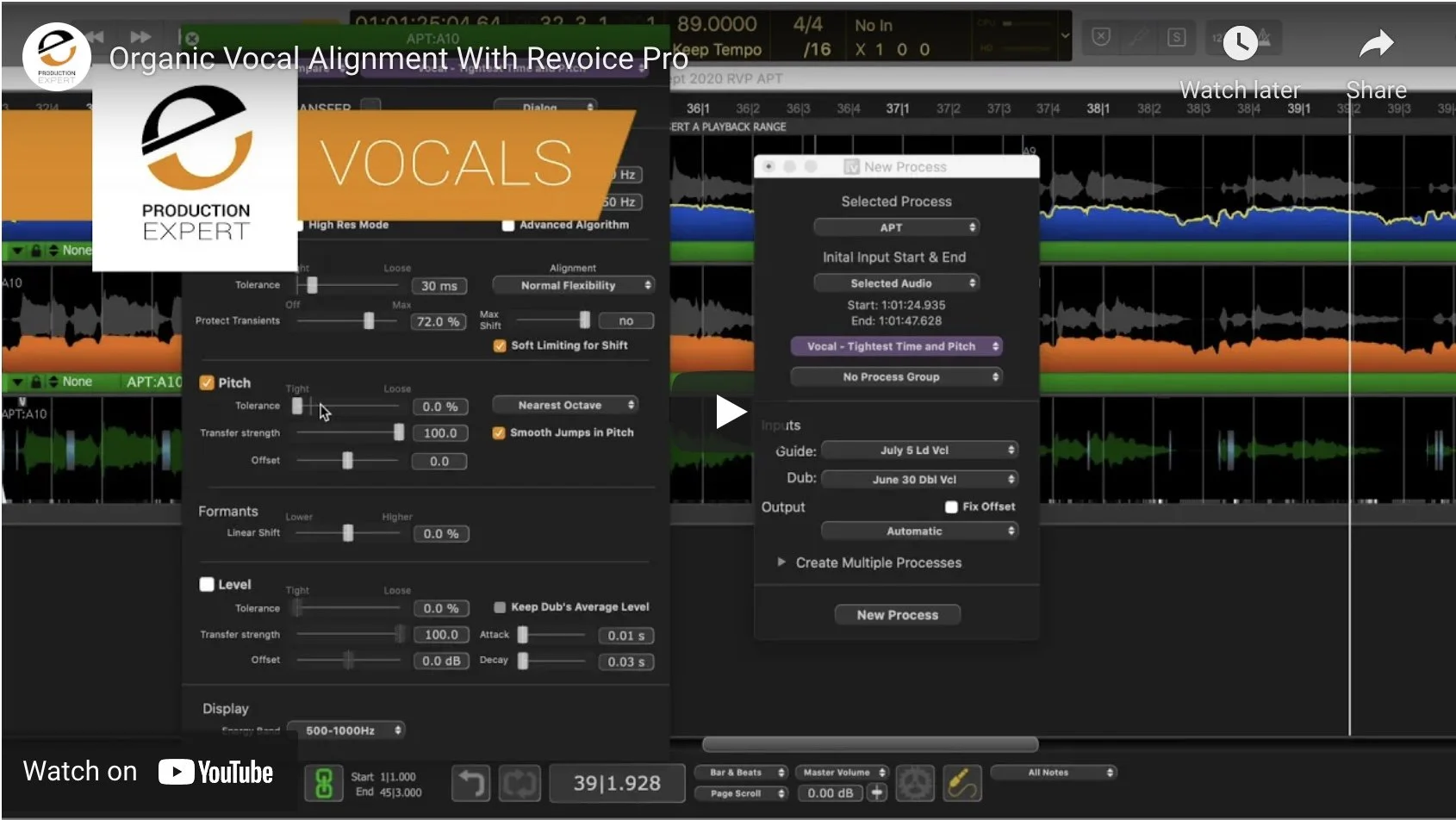Click the New Process button

[897, 614]
